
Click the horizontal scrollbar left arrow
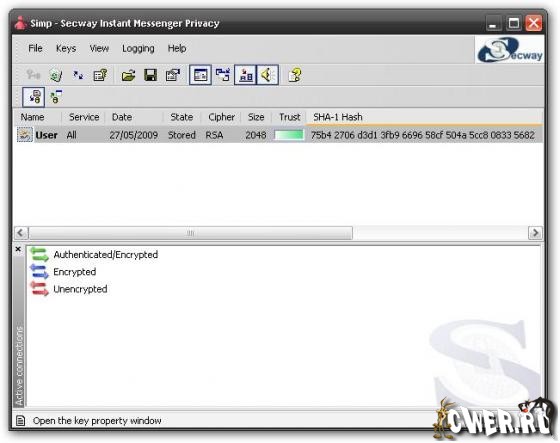[21, 233]
